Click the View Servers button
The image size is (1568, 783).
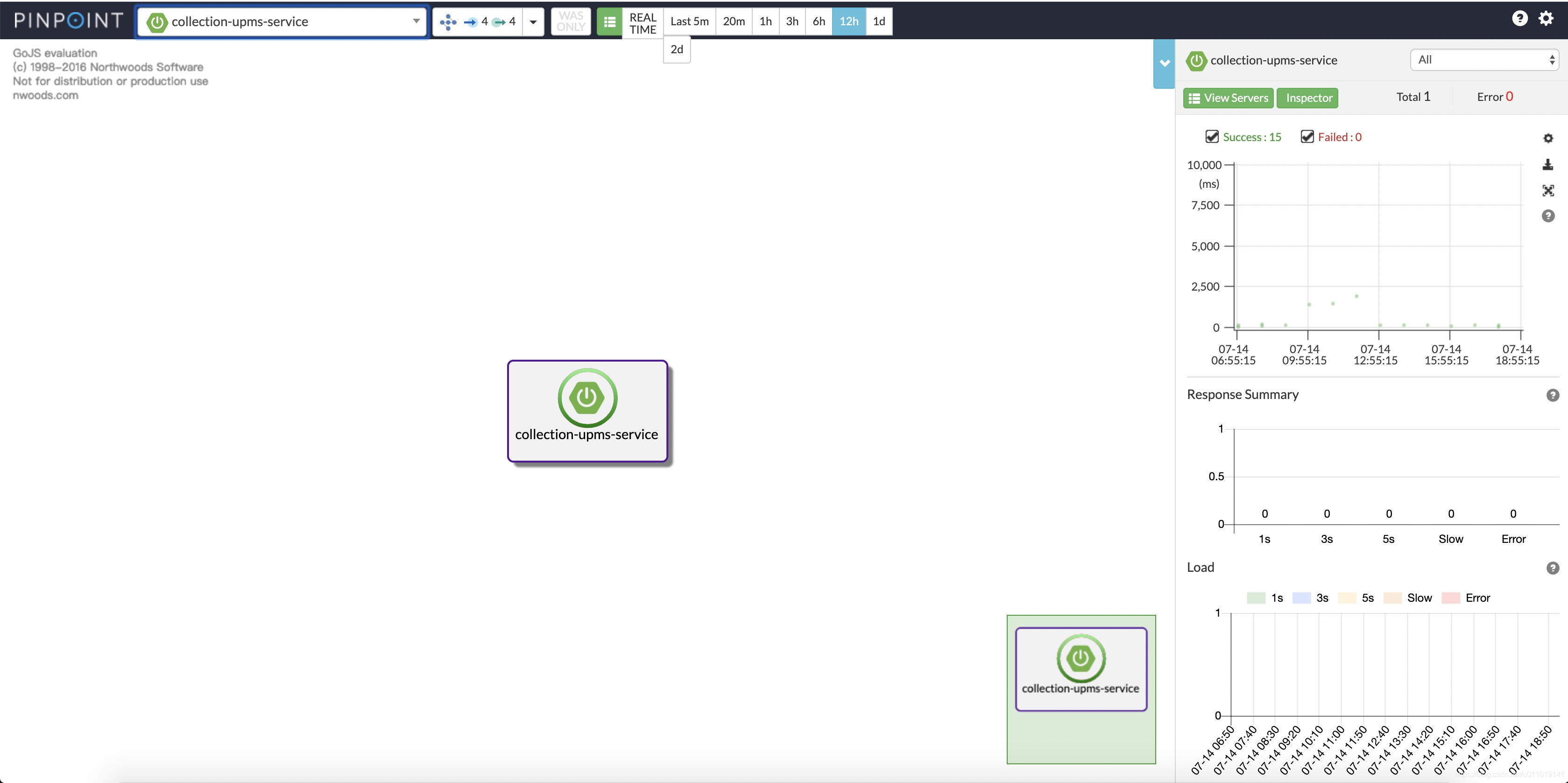[1228, 98]
